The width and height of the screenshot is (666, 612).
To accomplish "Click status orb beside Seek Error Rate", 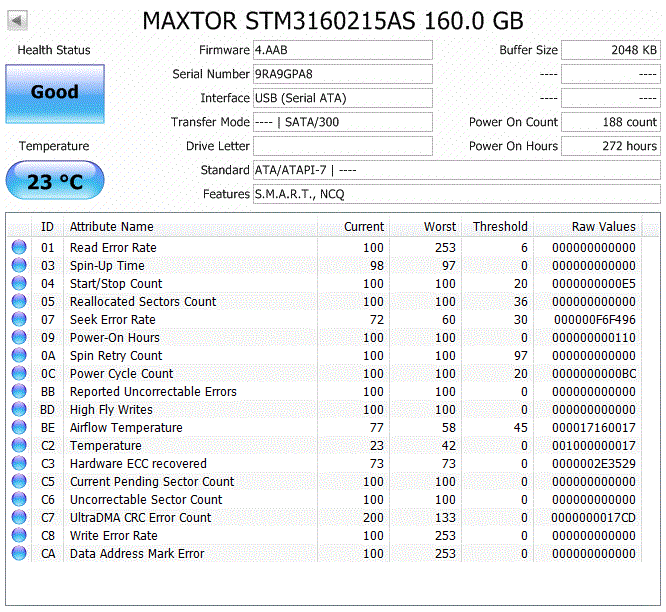I will [19, 320].
